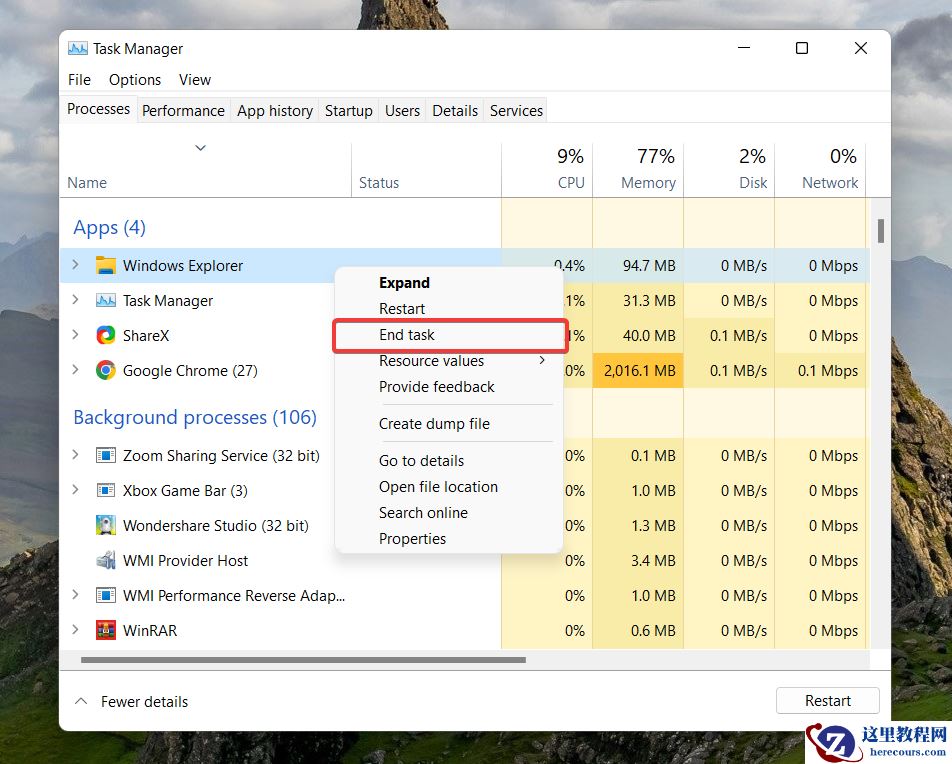Click the Google Chrome icon

[106, 370]
